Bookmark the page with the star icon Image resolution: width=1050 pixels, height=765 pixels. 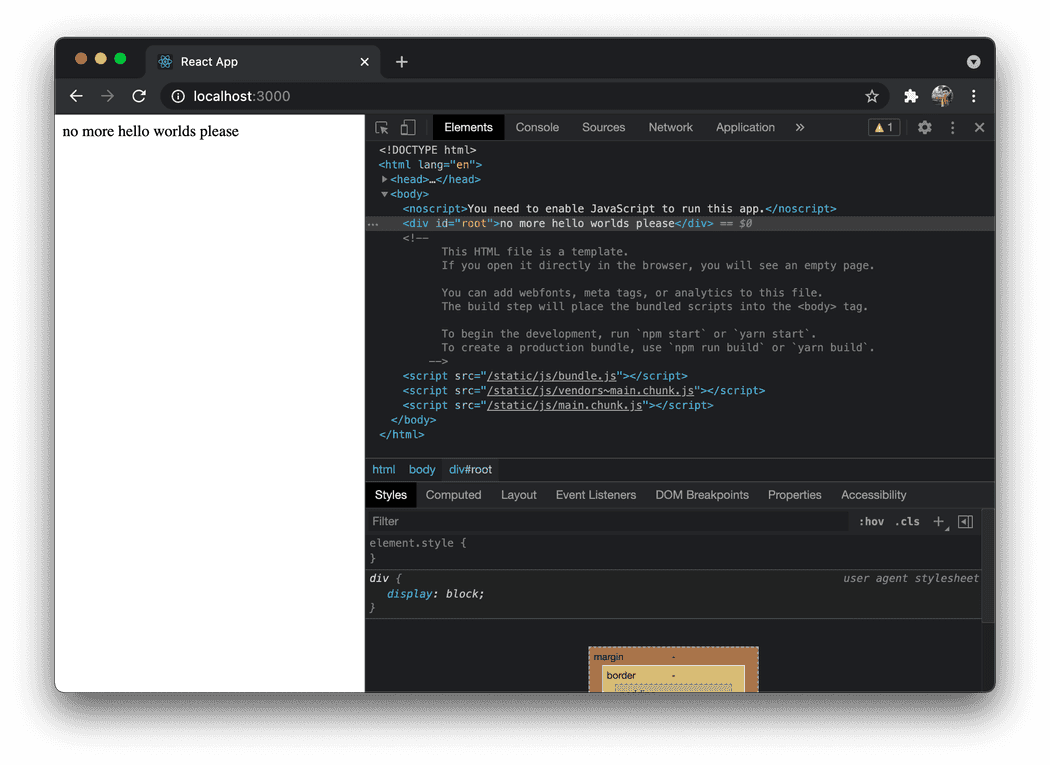[x=872, y=96]
